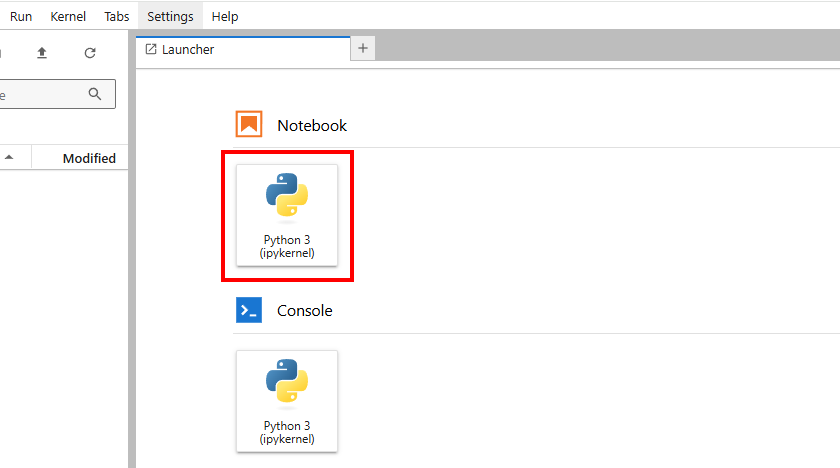Toggle the name sort arrow

9,157
